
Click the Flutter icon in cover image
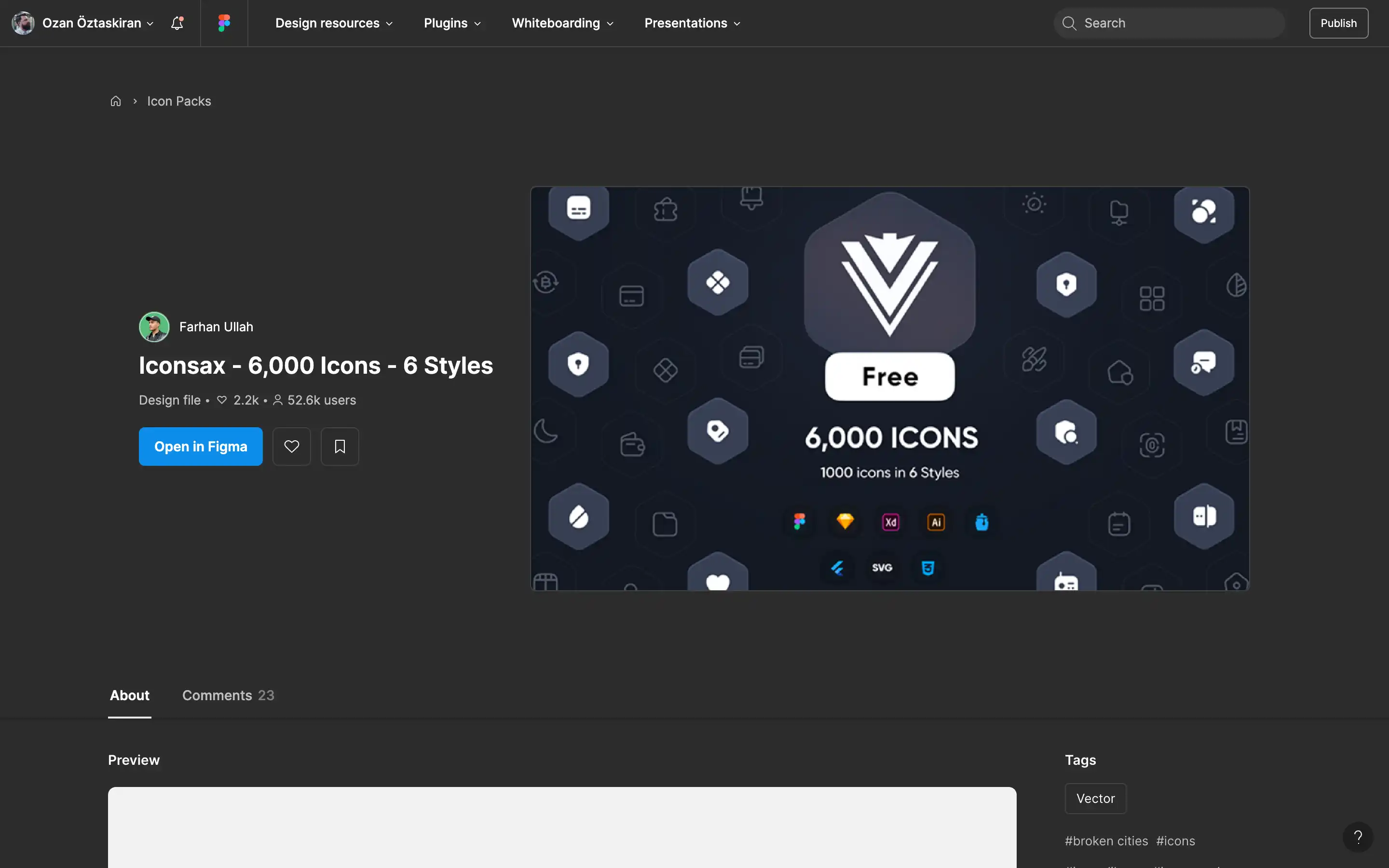point(837,568)
